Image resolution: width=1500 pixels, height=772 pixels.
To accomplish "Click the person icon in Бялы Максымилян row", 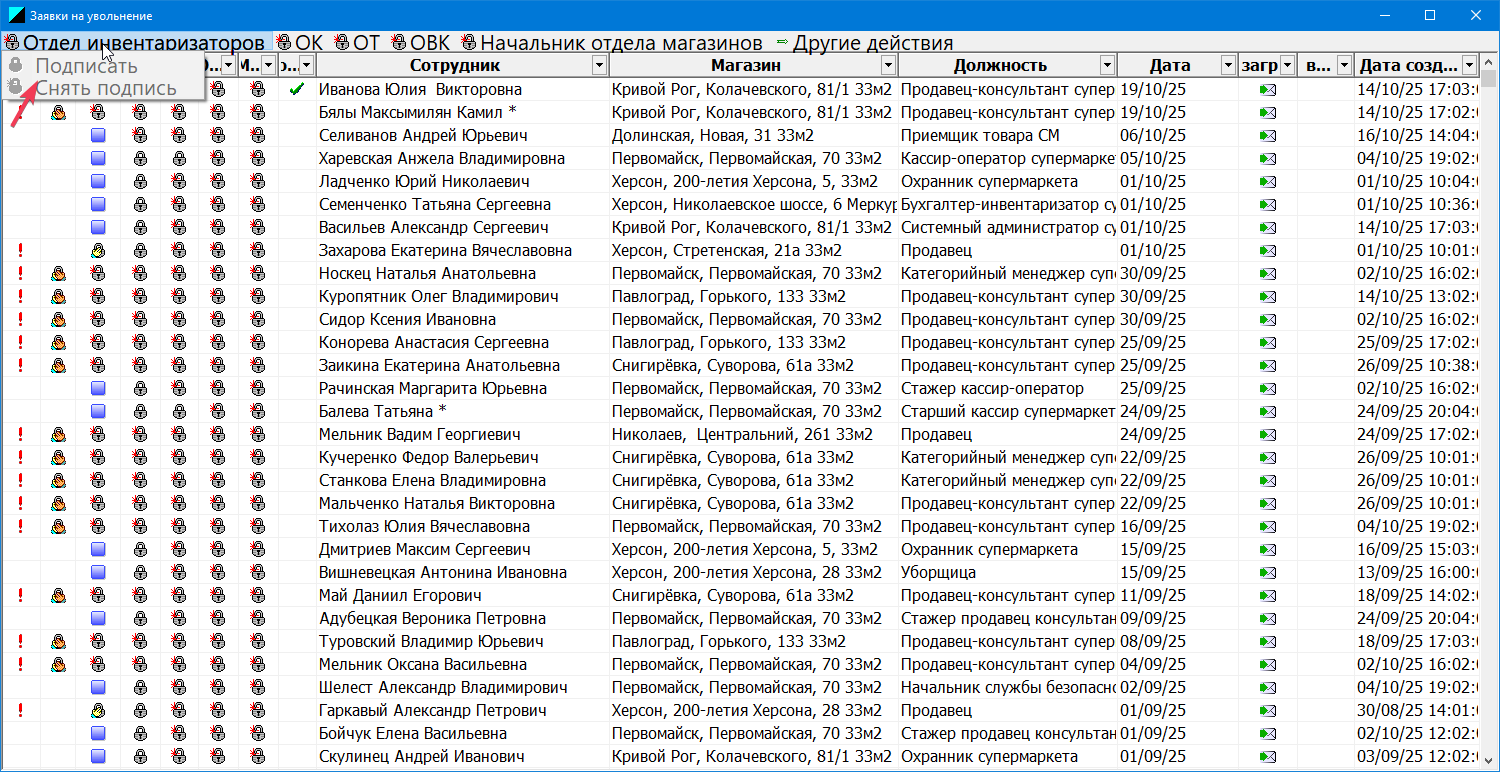I will (59, 112).
